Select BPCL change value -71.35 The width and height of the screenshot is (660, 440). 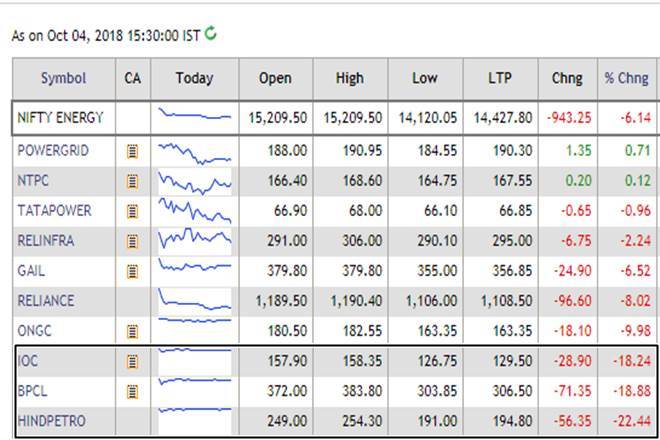click(572, 392)
